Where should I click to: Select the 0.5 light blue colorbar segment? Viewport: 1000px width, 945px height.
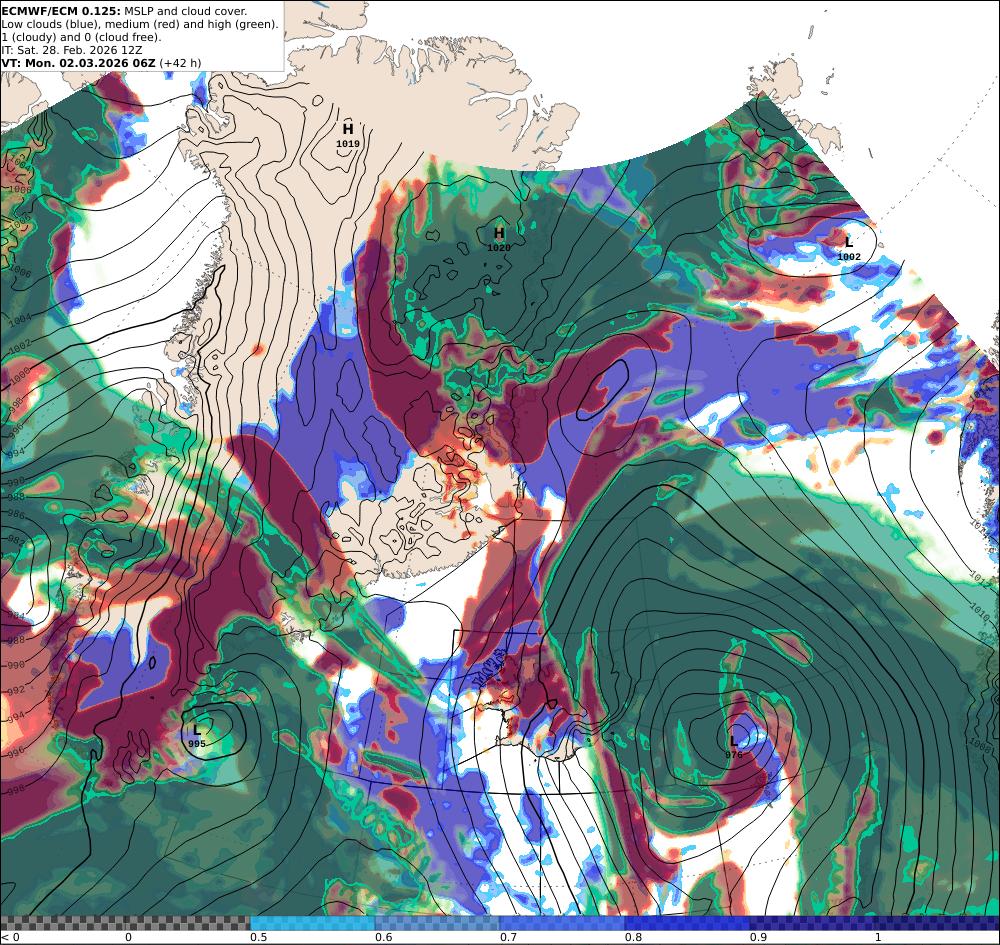click(x=312, y=923)
